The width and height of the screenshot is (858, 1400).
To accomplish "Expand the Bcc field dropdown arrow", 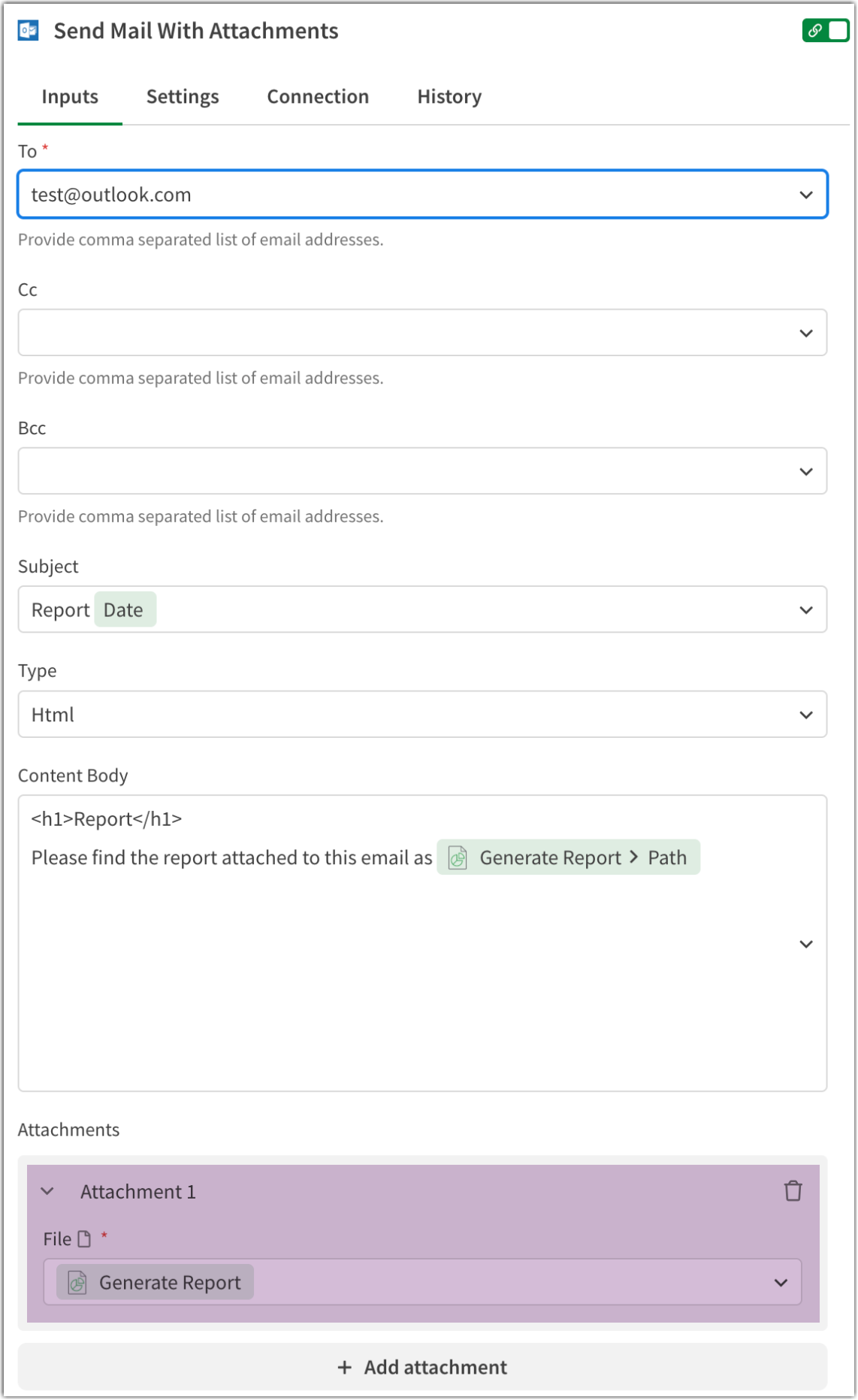I will point(805,472).
